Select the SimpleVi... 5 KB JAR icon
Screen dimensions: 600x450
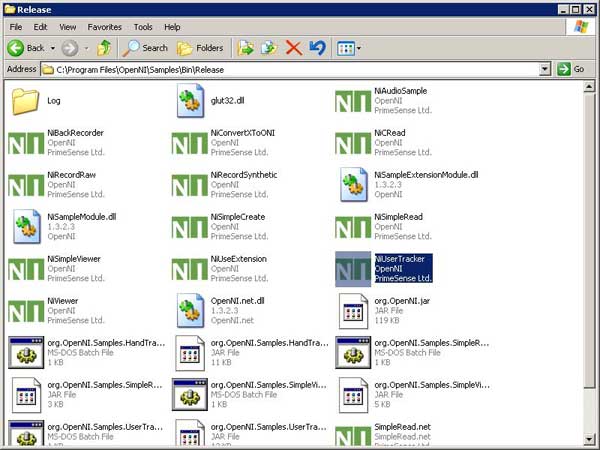pos(354,395)
